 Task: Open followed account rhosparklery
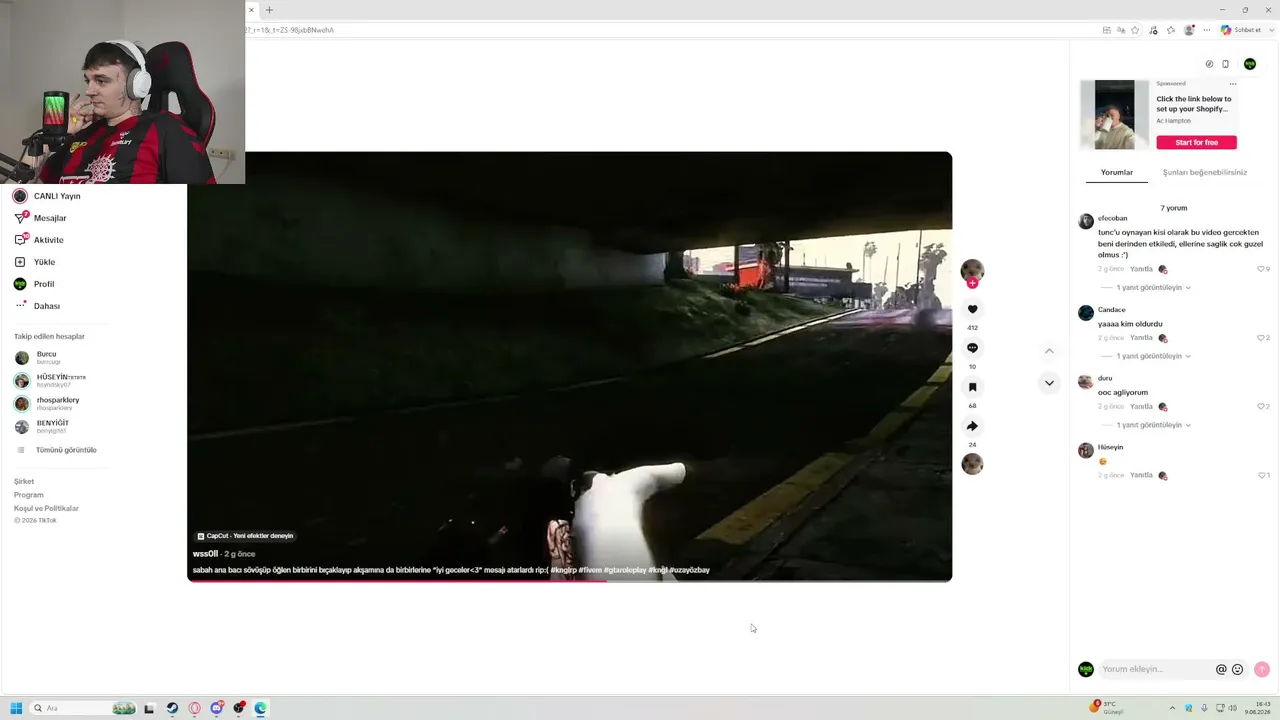tap(47, 403)
